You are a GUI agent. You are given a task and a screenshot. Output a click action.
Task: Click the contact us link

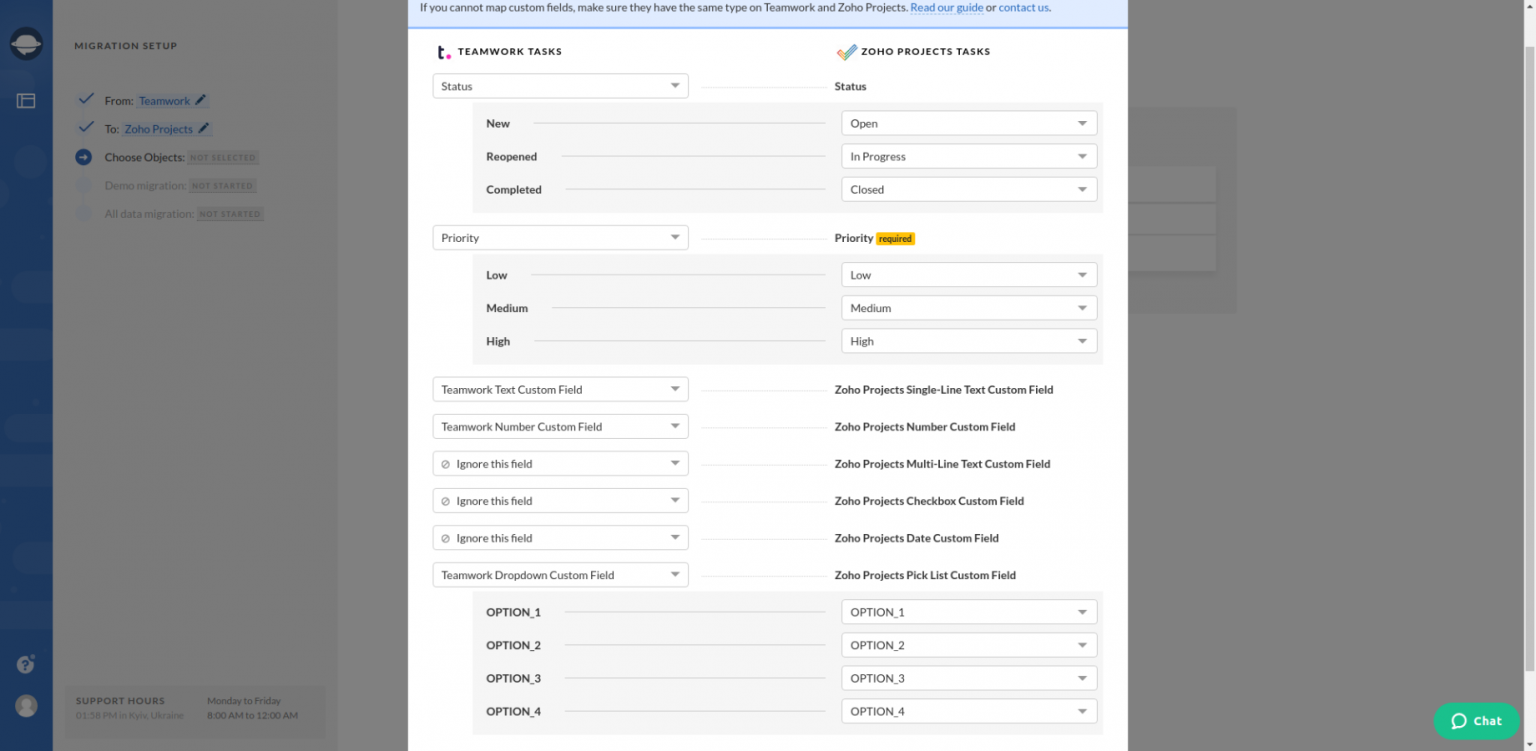pos(1023,8)
